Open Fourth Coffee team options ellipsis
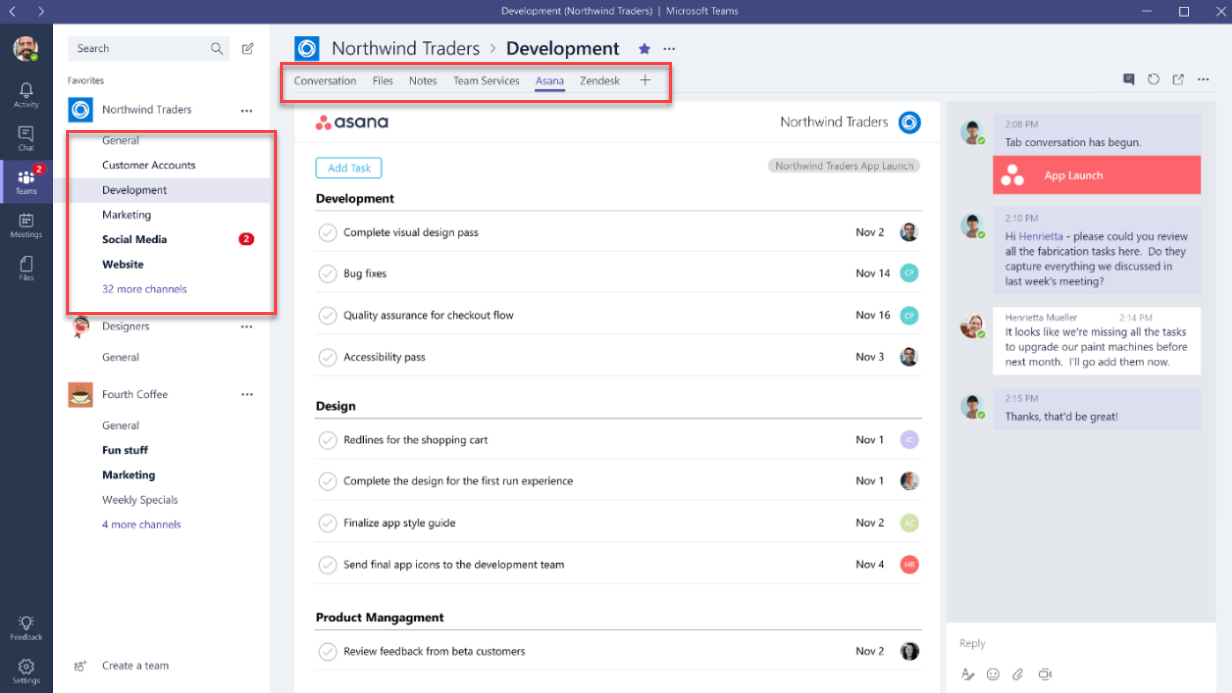 247,394
